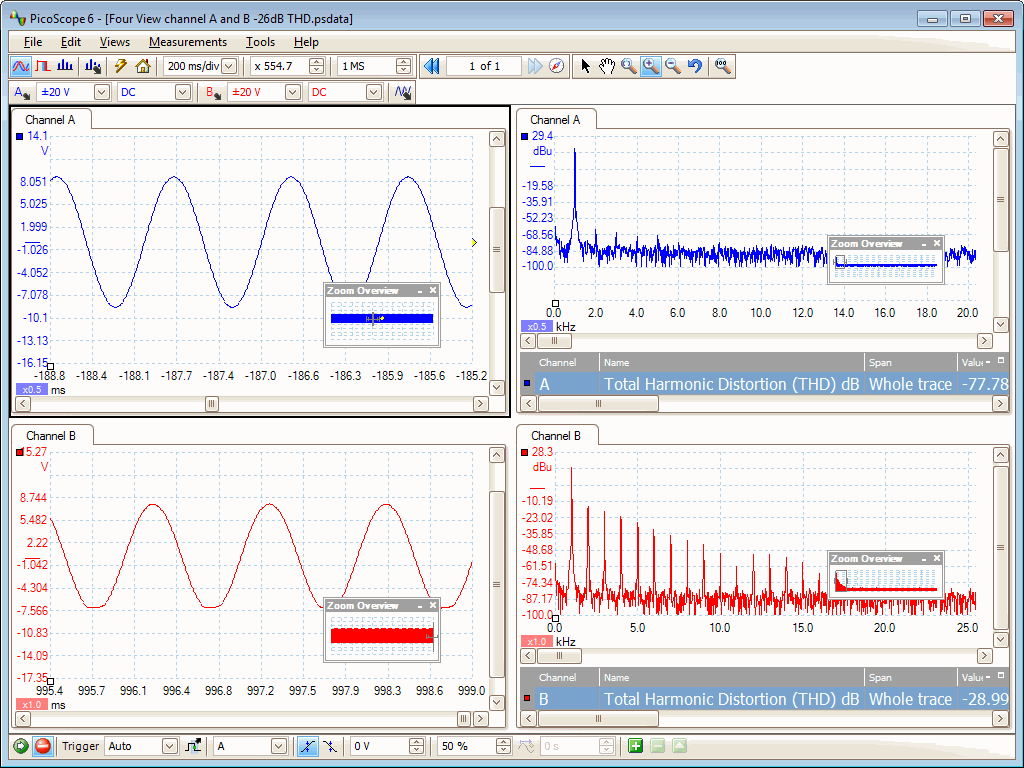This screenshot has width=1024, height=768.
Task: Open the Trigger mode Auto dropdown
Action: (x=169, y=746)
